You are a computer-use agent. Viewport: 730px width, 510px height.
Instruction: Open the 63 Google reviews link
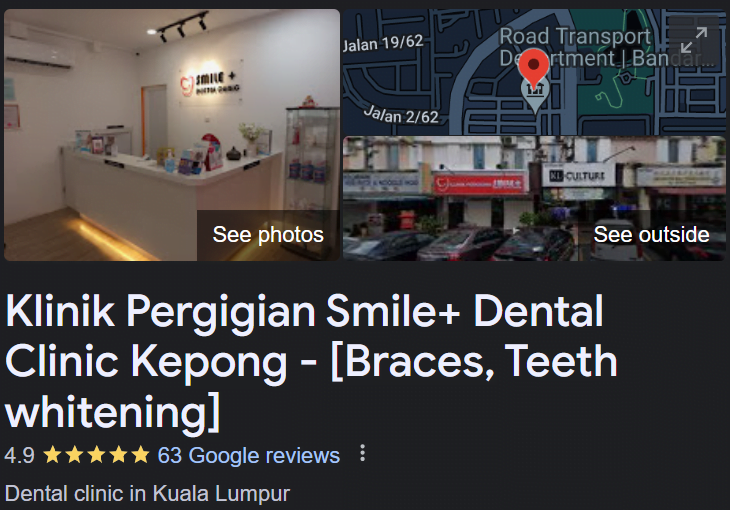(249, 456)
